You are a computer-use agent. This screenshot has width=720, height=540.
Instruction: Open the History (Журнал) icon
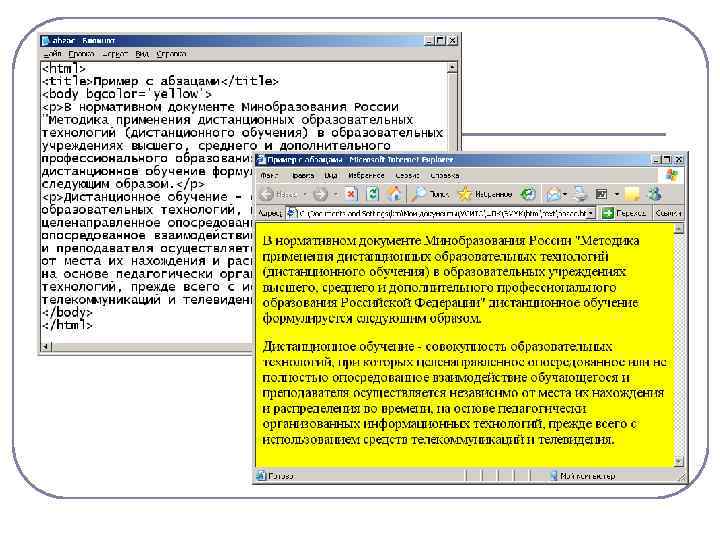(528, 194)
